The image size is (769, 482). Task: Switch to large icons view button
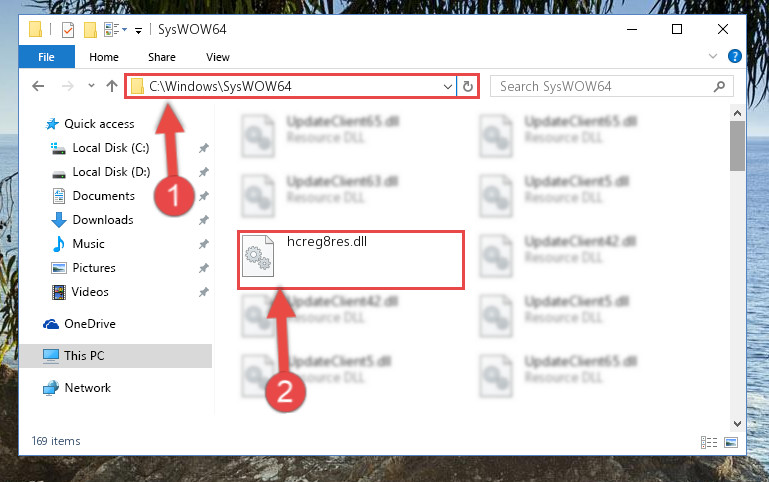tap(731, 442)
